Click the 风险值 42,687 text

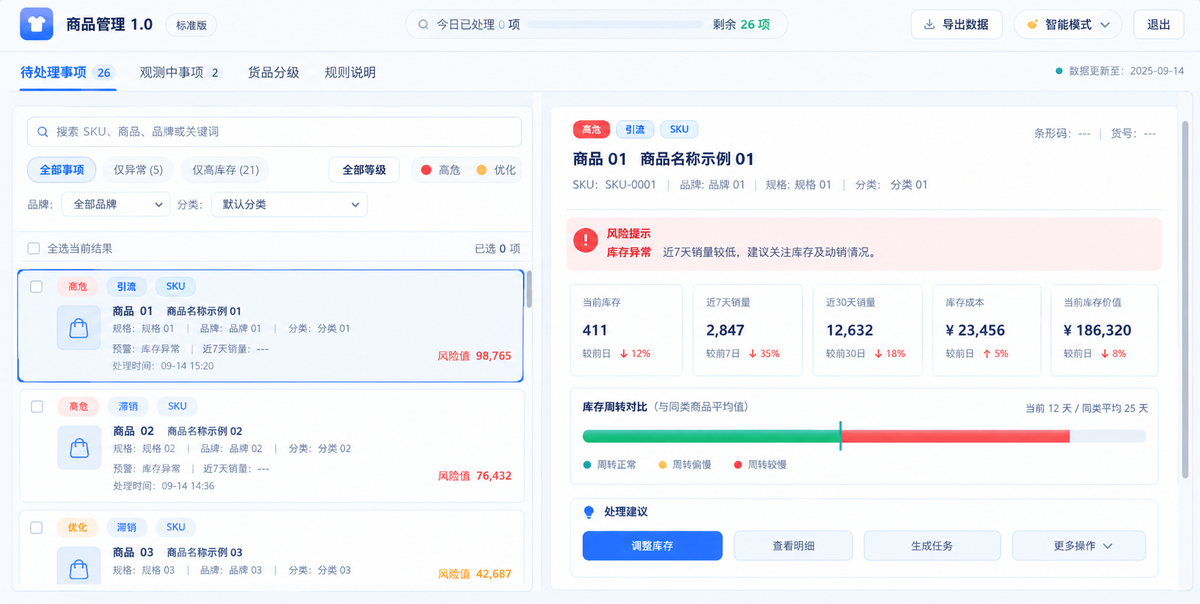coord(475,574)
